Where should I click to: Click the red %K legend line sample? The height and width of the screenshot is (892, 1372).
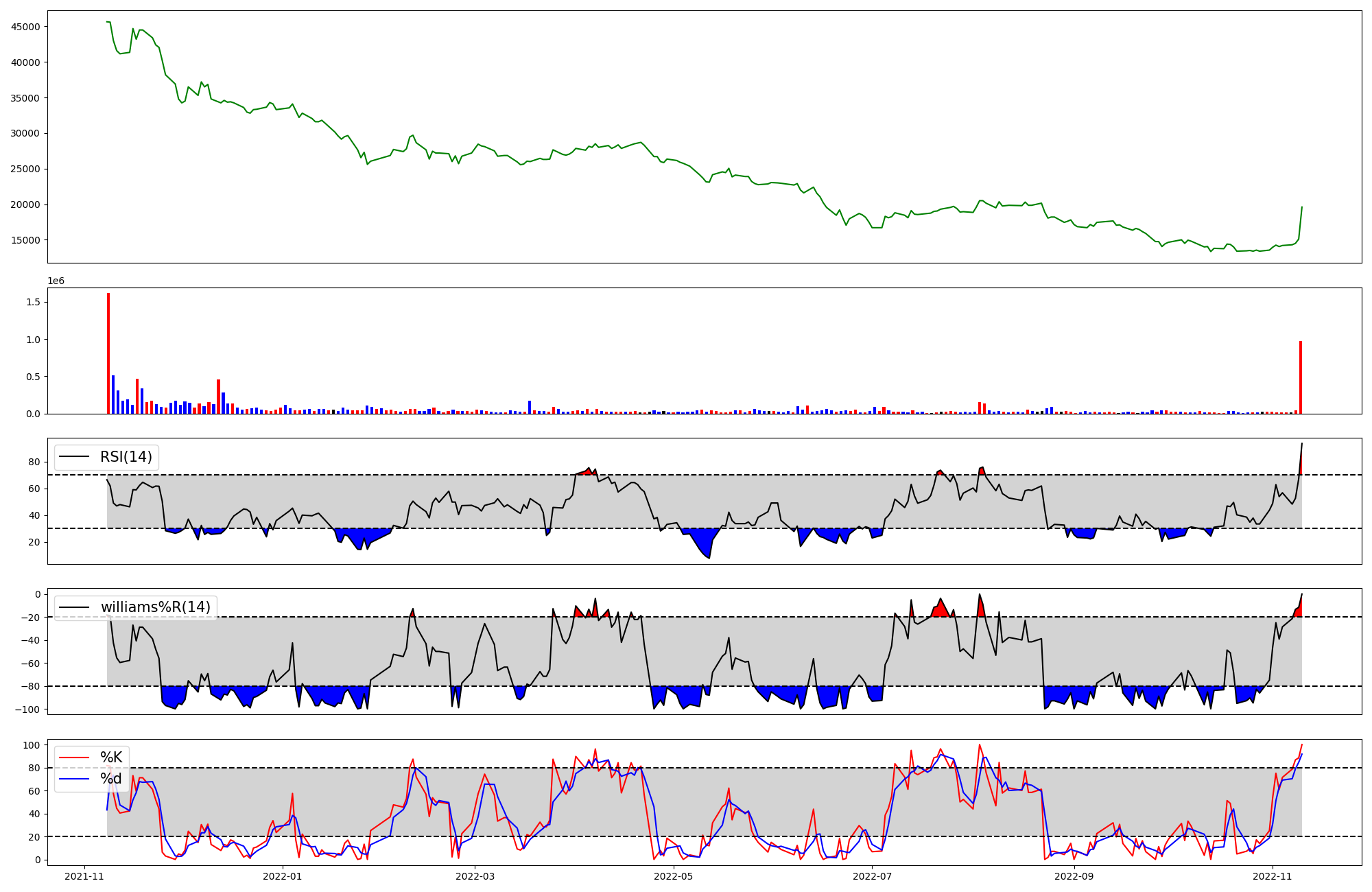[74, 758]
